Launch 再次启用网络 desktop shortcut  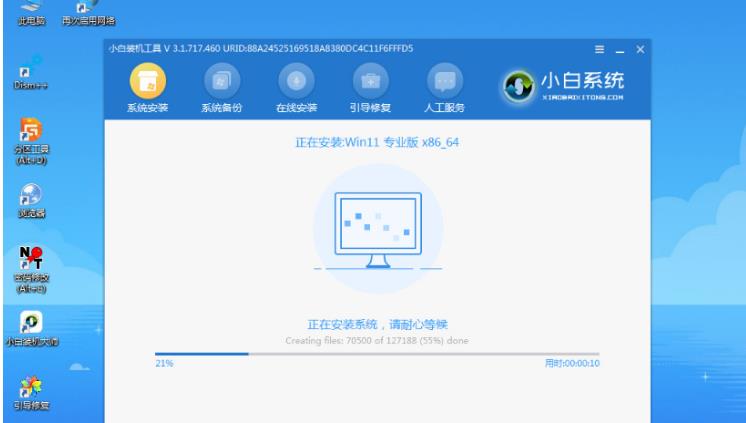click(88, 13)
